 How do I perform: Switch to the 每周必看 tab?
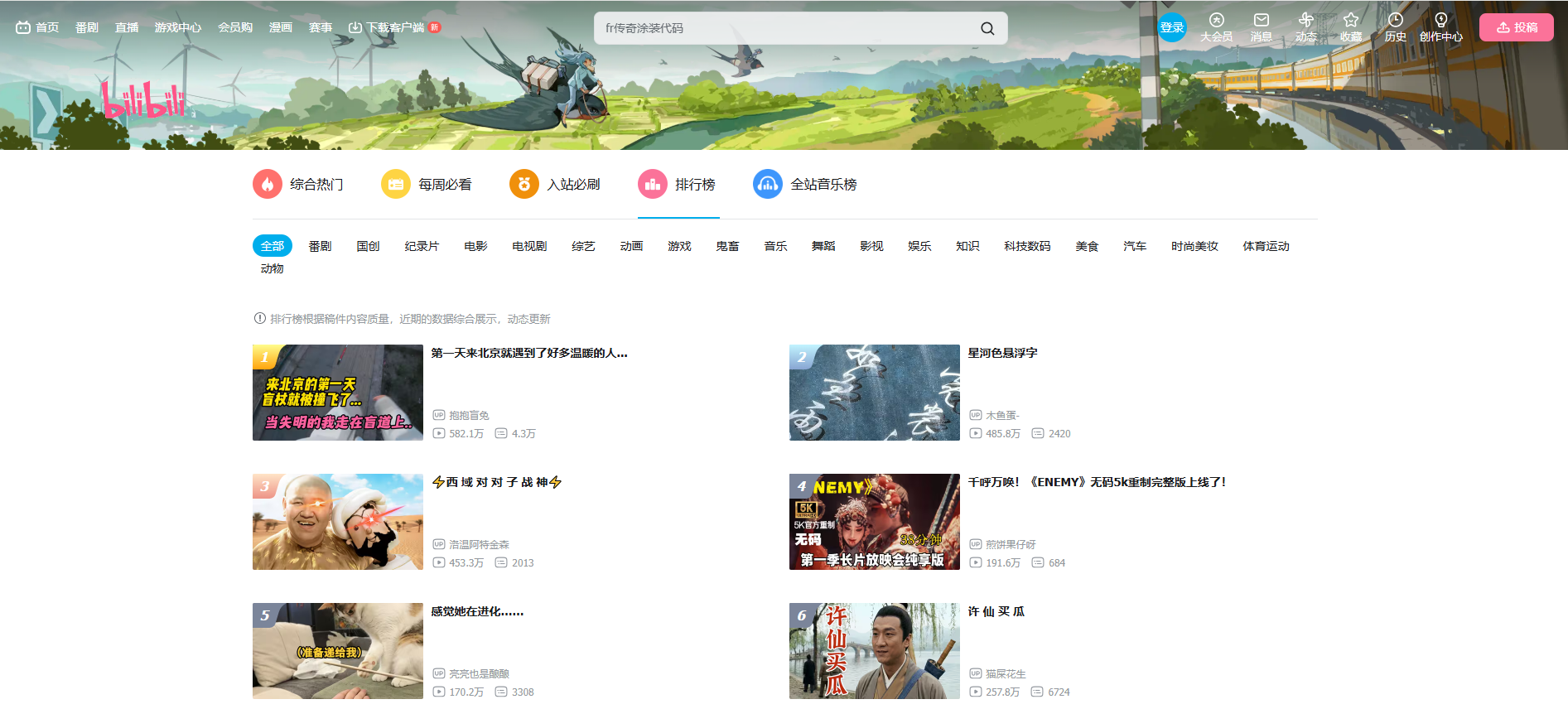pos(427,184)
